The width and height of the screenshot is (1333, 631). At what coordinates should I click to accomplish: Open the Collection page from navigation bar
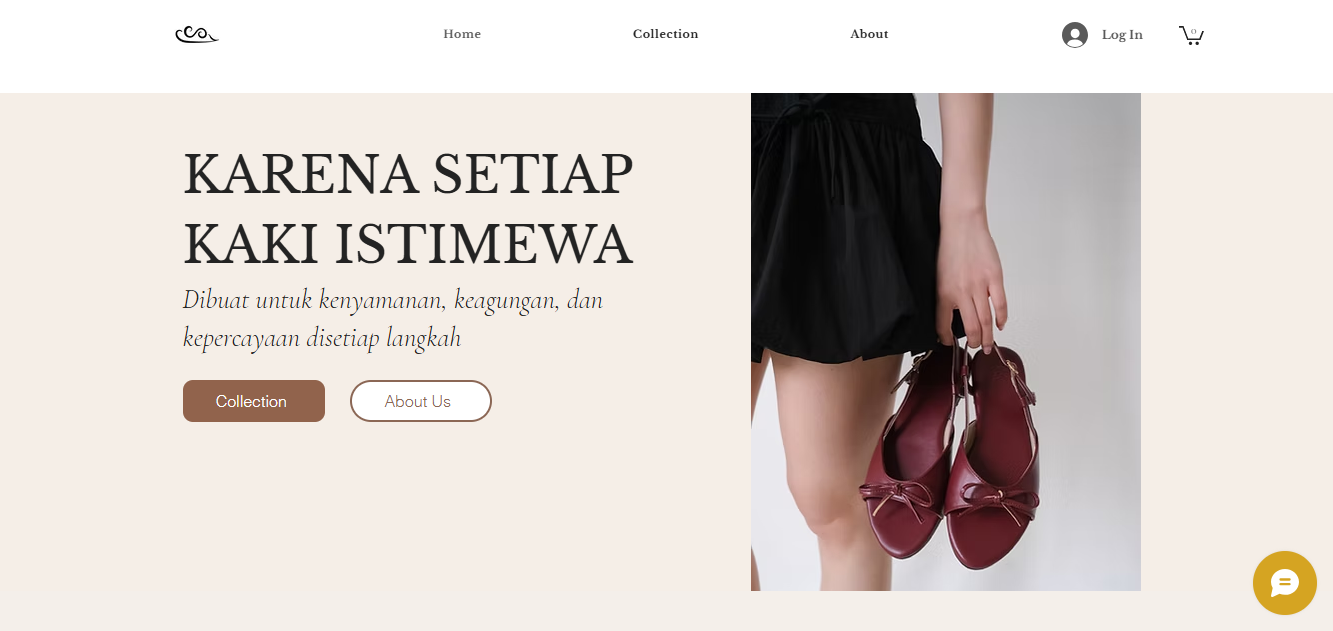pyautogui.click(x=665, y=34)
